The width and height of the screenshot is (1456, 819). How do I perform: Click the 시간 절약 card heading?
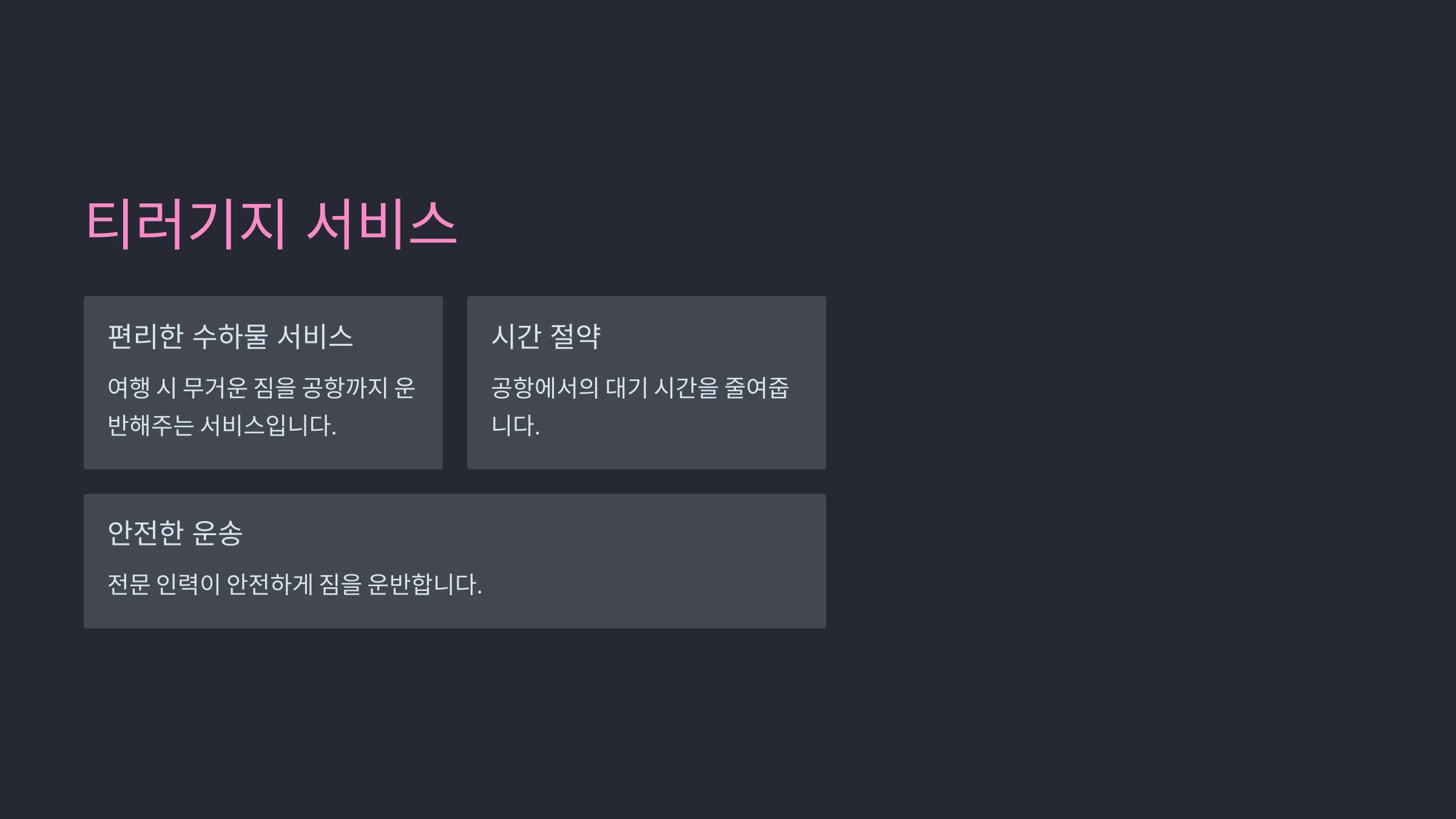pyautogui.click(x=546, y=336)
